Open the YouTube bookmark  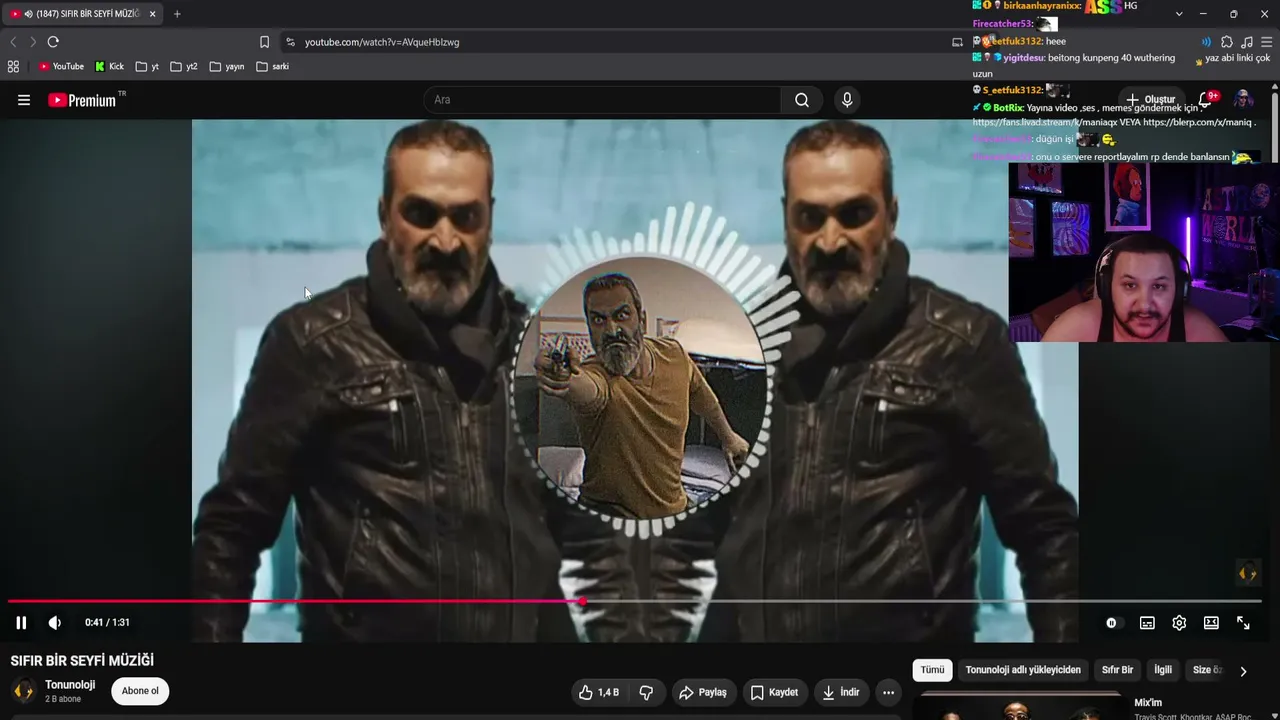pyautogui.click(x=62, y=67)
